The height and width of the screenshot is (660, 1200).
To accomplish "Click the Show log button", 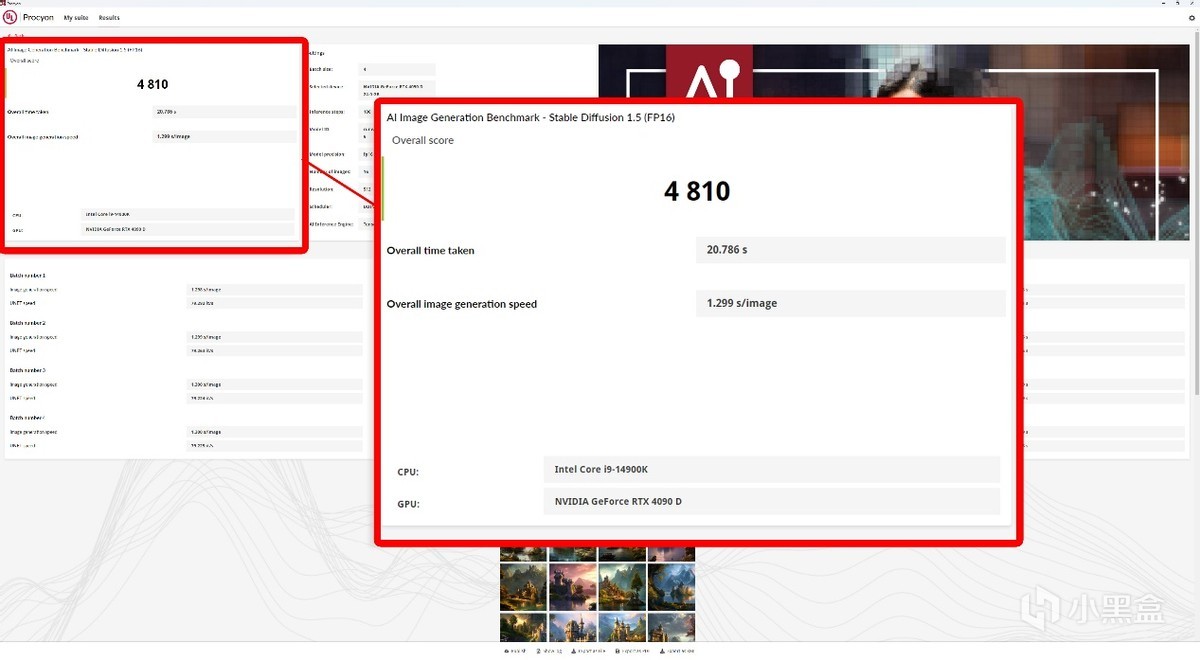I will (x=549, y=651).
